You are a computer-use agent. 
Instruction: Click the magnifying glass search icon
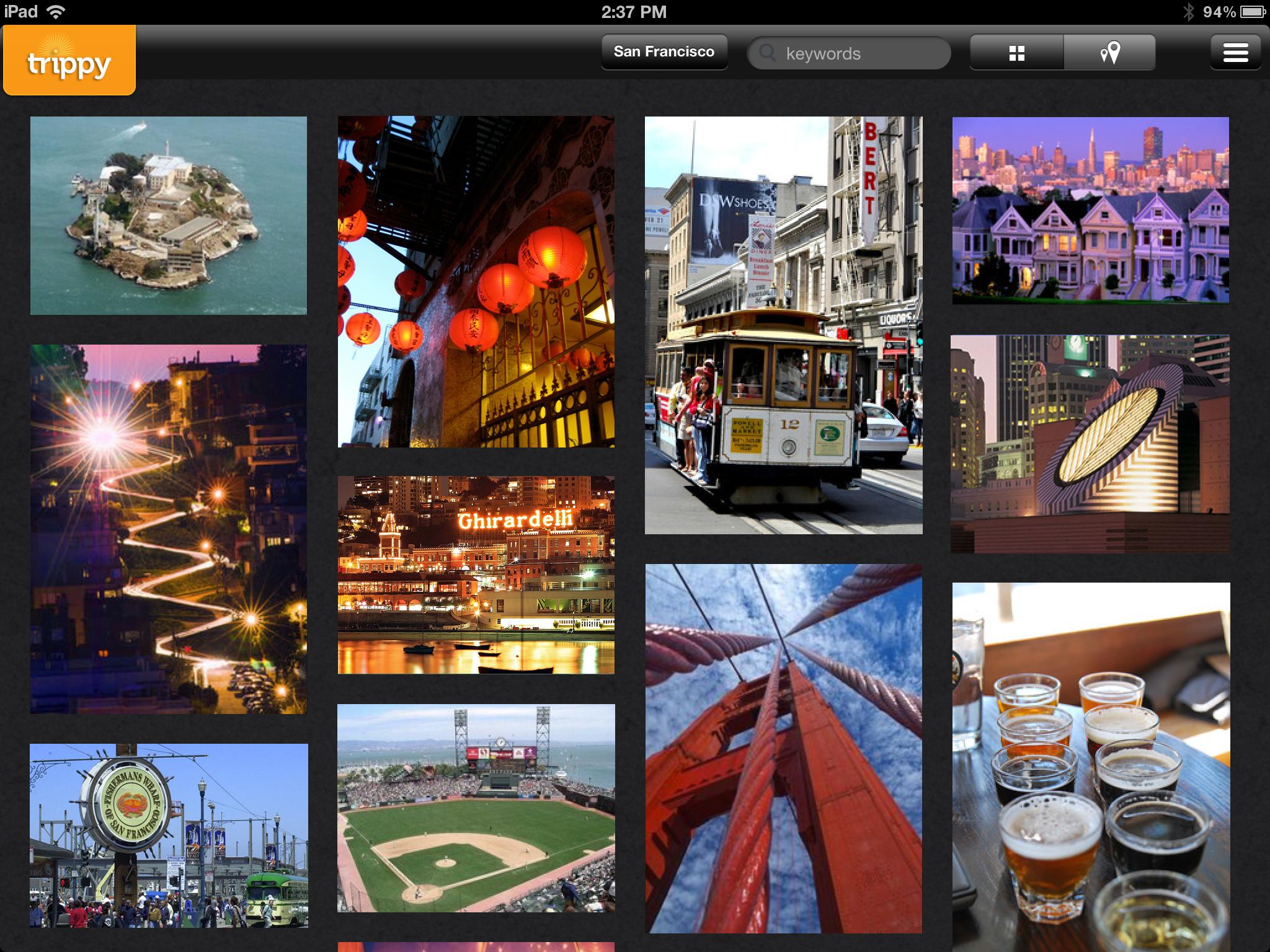[x=767, y=53]
